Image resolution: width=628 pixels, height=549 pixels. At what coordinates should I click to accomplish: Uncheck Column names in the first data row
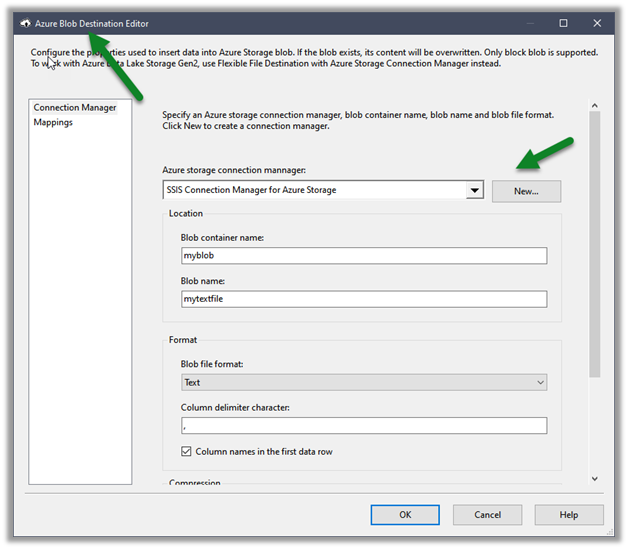click(x=187, y=452)
